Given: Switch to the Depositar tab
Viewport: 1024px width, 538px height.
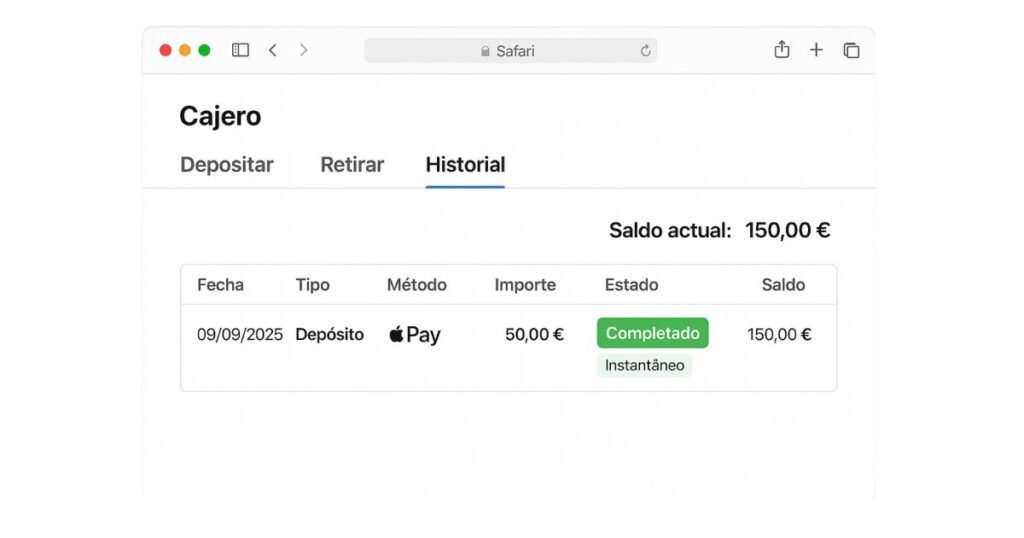Looking at the screenshot, I should point(227,165).
